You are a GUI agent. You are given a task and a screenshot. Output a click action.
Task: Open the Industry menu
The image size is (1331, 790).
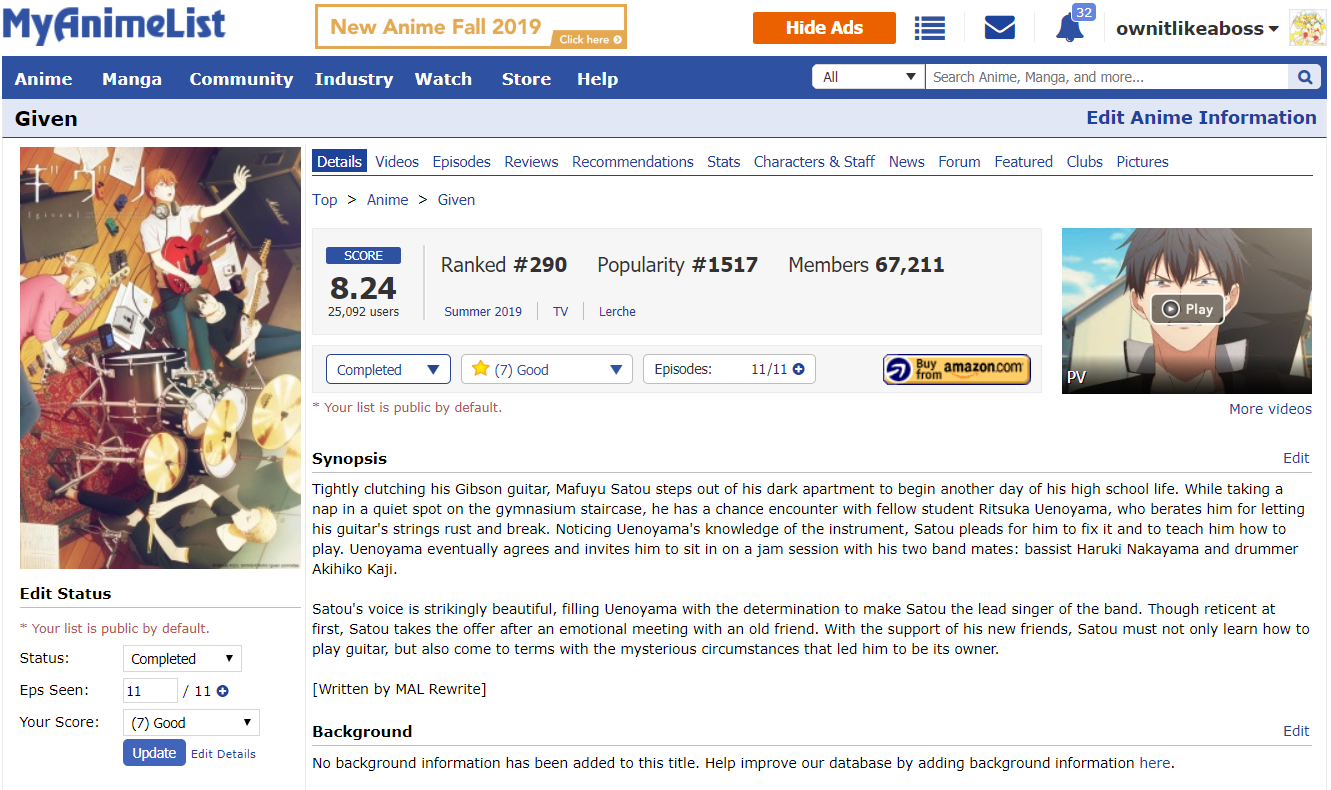tap(354, 79)
